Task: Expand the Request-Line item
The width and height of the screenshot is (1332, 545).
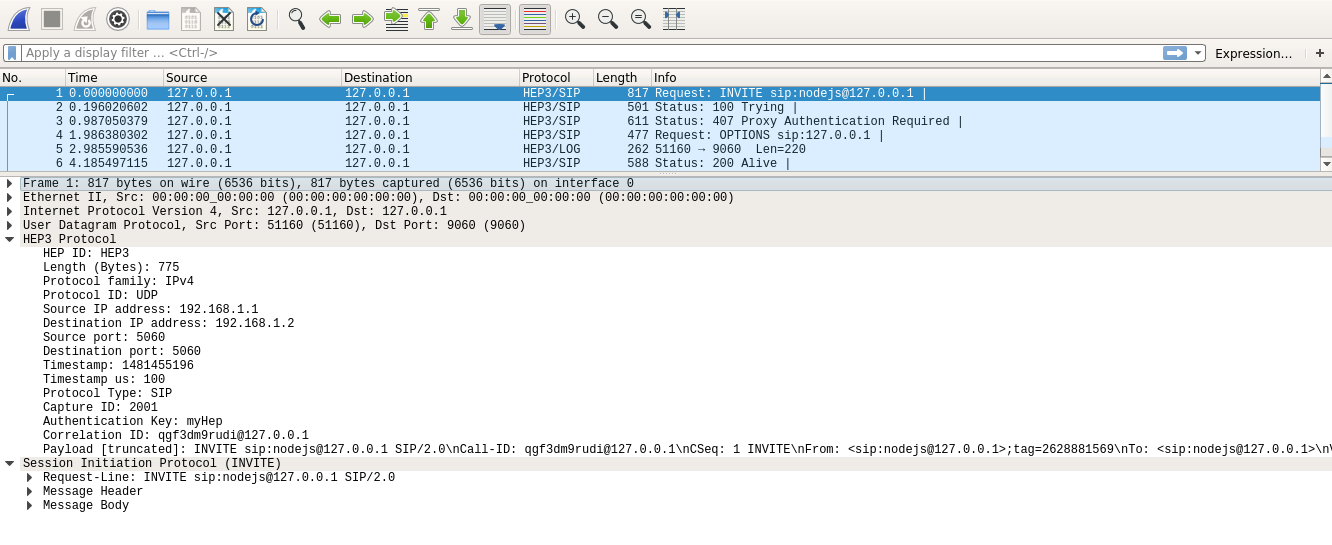Action: point(29,477)
